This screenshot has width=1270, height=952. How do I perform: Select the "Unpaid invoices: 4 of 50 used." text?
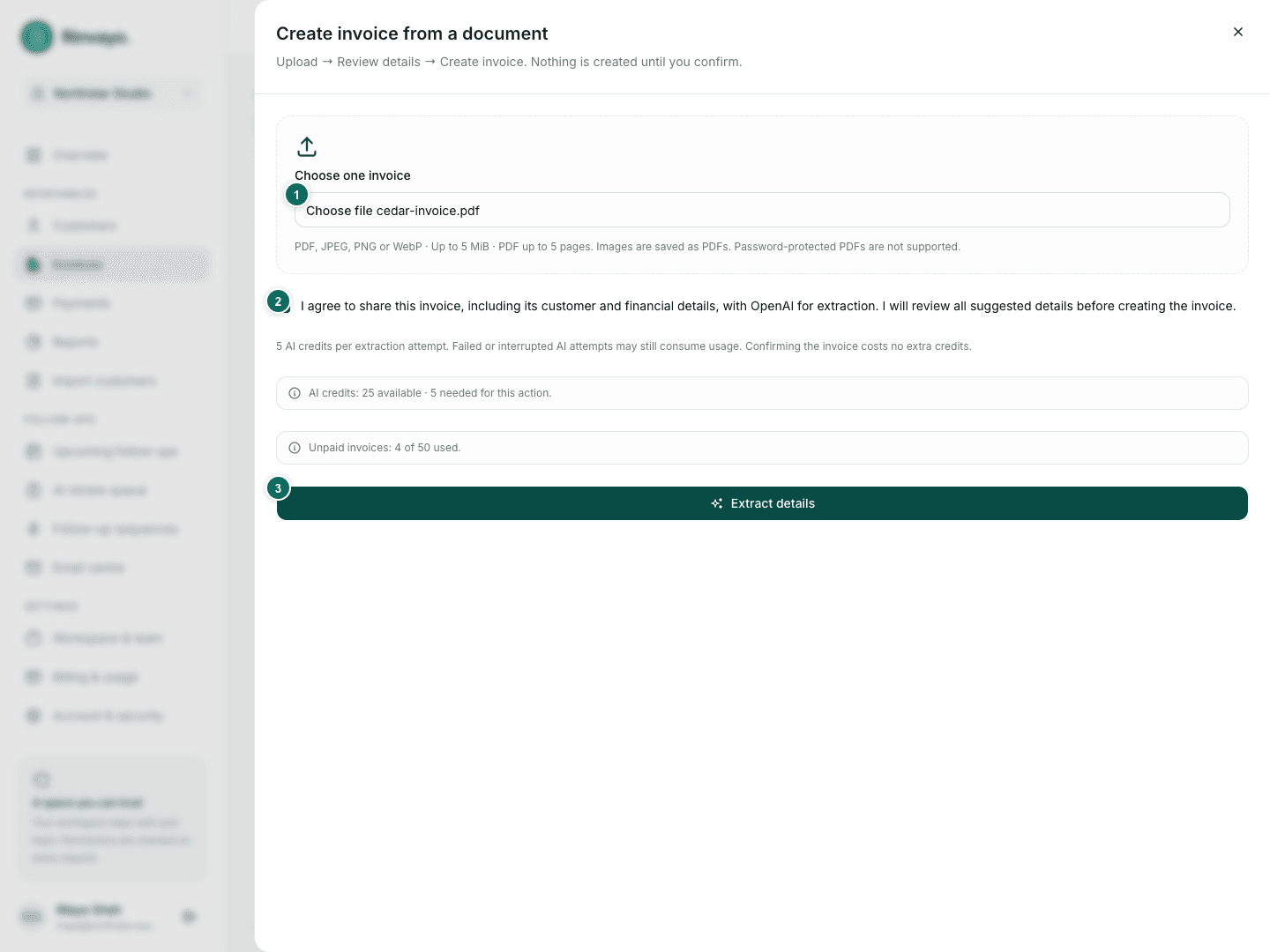[385, 448]
